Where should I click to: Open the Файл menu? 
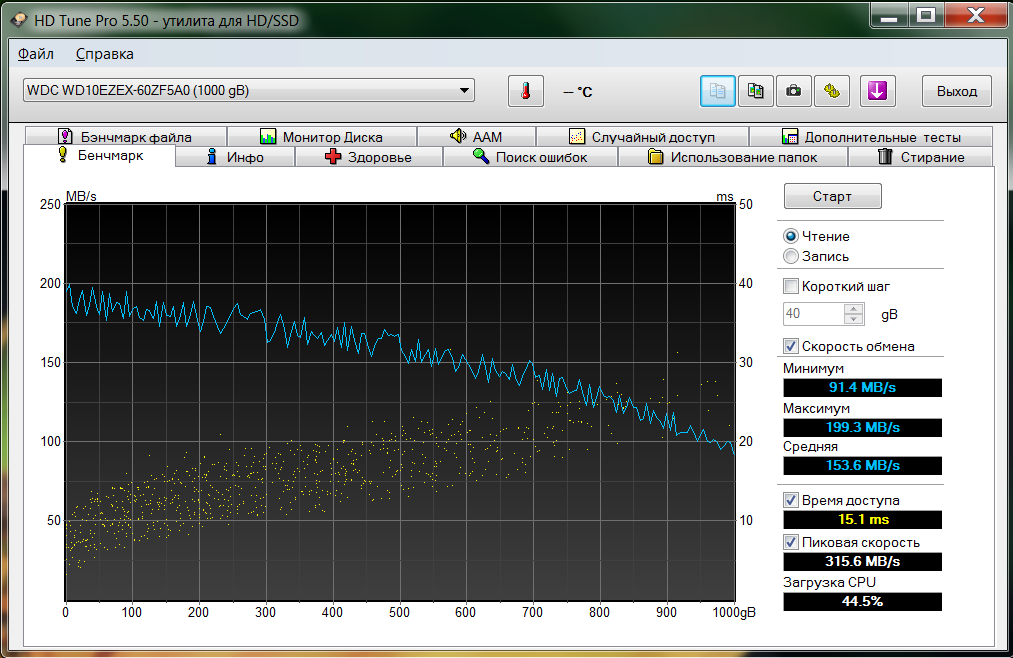click(x=36, y=54)
